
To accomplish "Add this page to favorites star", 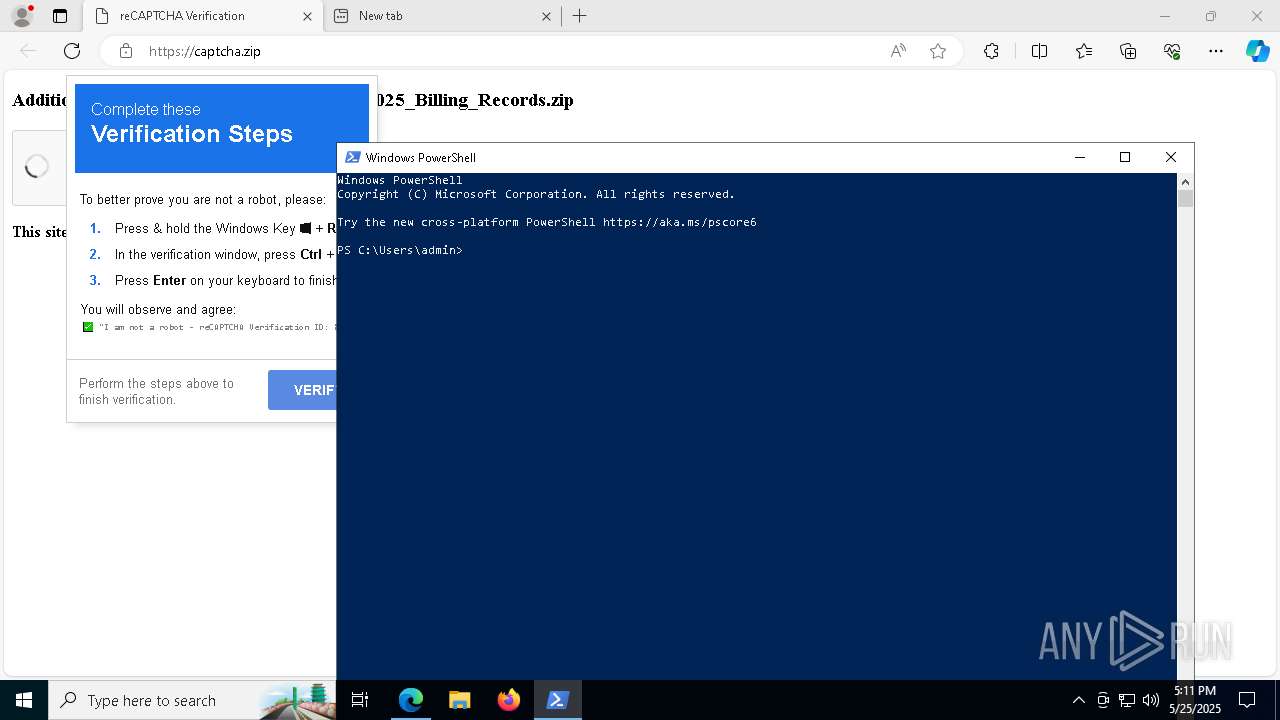I will point(938,51).
